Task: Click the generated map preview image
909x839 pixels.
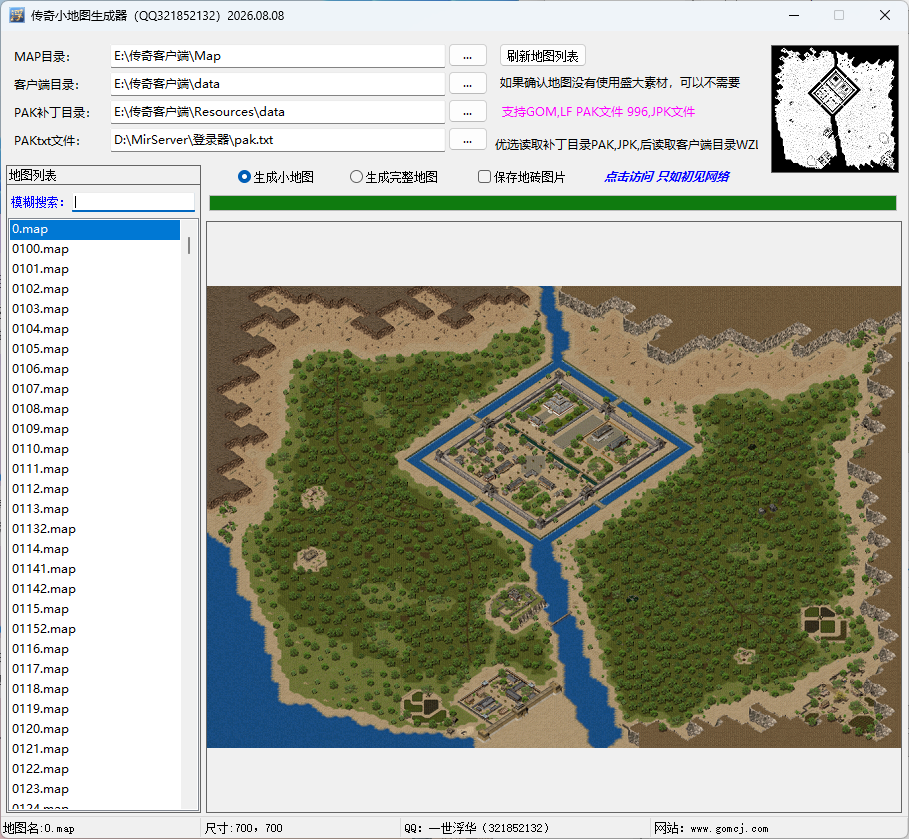Action: click(554, 517)
